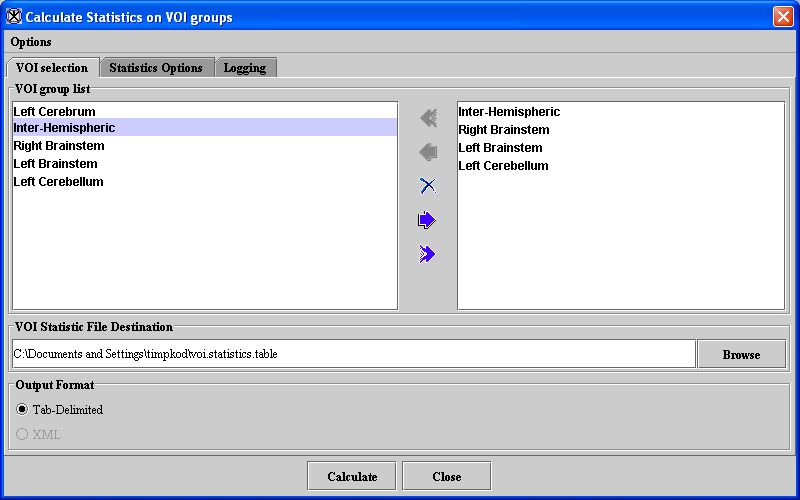
Task: Click the blue double-right arrow icon
Action: coord(428,254)
